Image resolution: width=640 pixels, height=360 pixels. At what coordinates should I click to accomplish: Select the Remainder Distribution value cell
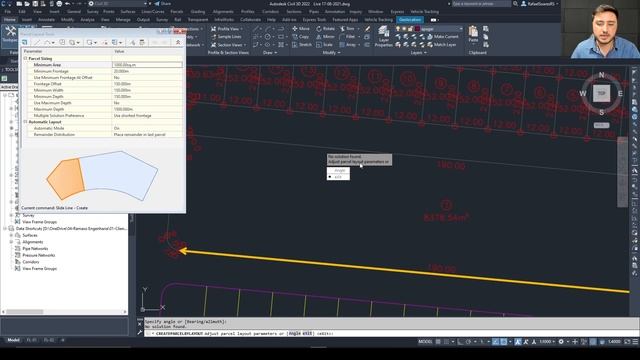[x=148, y=134]
